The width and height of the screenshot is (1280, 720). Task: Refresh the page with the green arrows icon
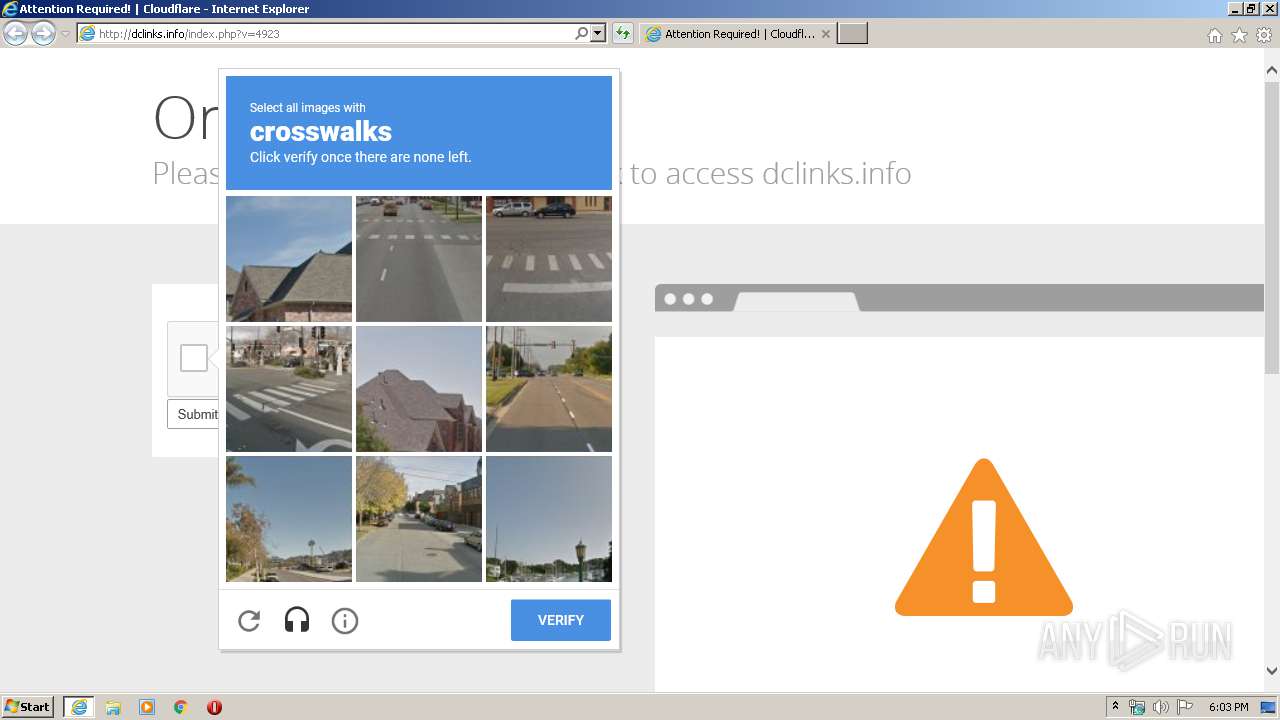pyautogui.click(x=623, y=34)
